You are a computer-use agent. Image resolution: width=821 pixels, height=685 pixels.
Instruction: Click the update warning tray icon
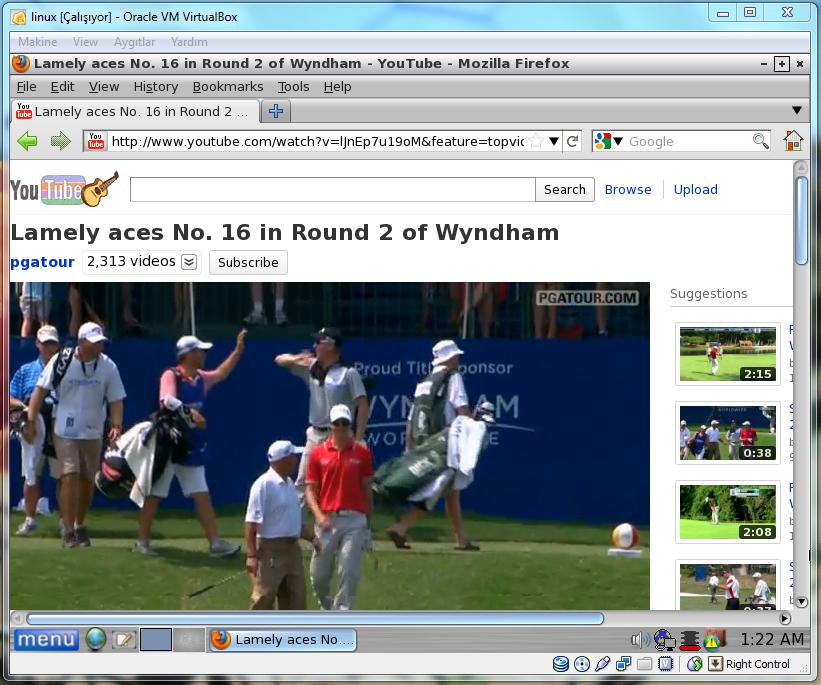tap(715, 639)
